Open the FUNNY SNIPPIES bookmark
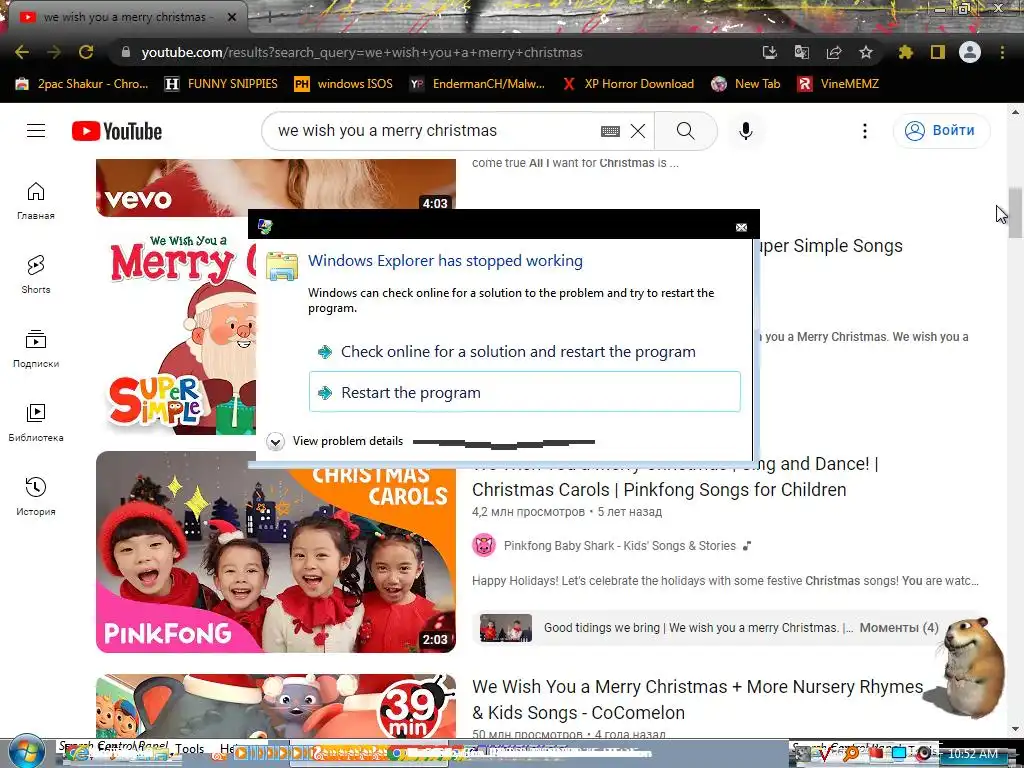The image size is (1024, 768). click(x=221, y=84)
